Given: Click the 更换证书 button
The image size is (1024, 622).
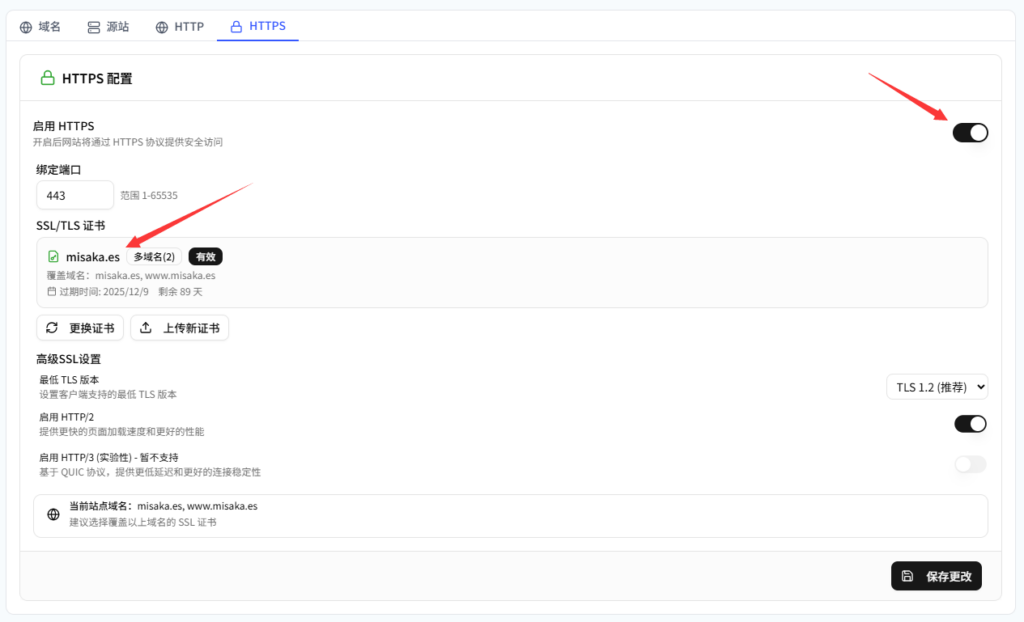Looking at the screenshot, I should pos(80,328).
